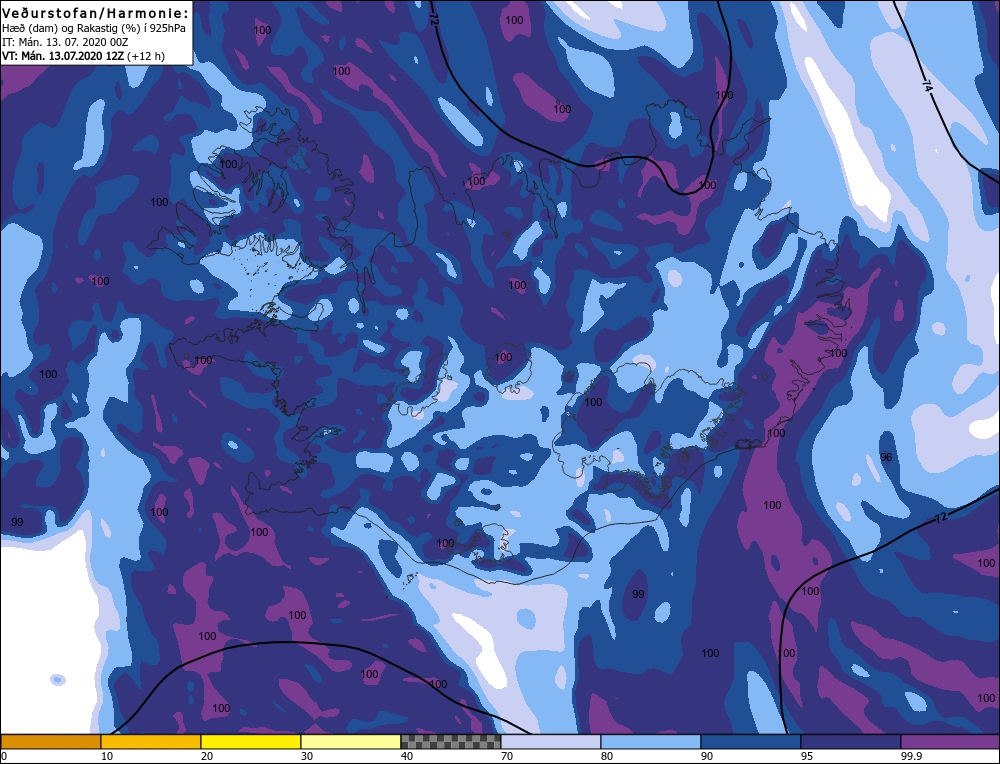Click the '96' humidity value on map
Screen dimensions: 1000x764
(886, 457)
